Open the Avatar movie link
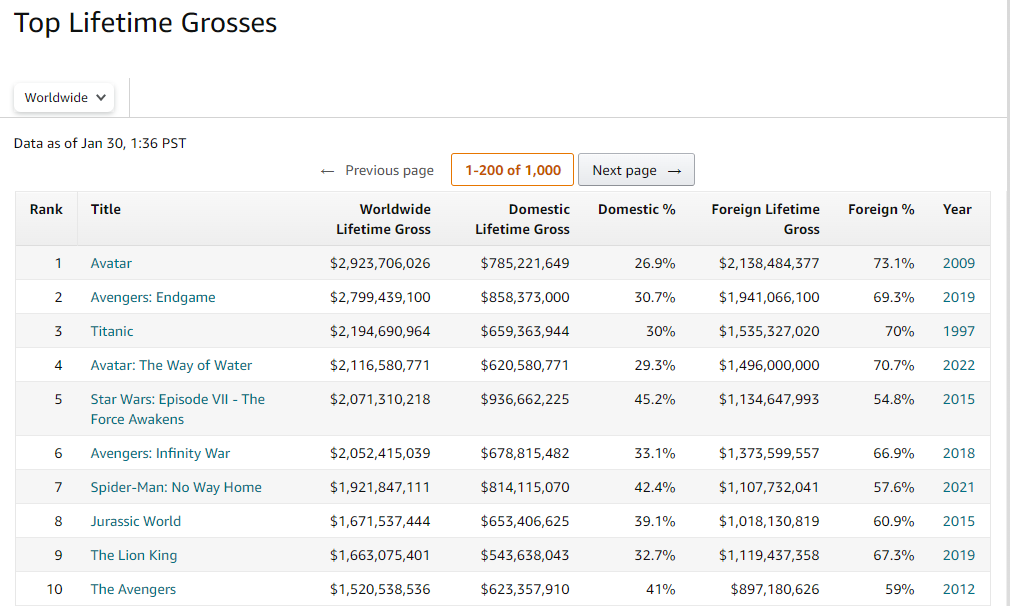The height and width of the screenshot is (606, 1010). [111, 263]
